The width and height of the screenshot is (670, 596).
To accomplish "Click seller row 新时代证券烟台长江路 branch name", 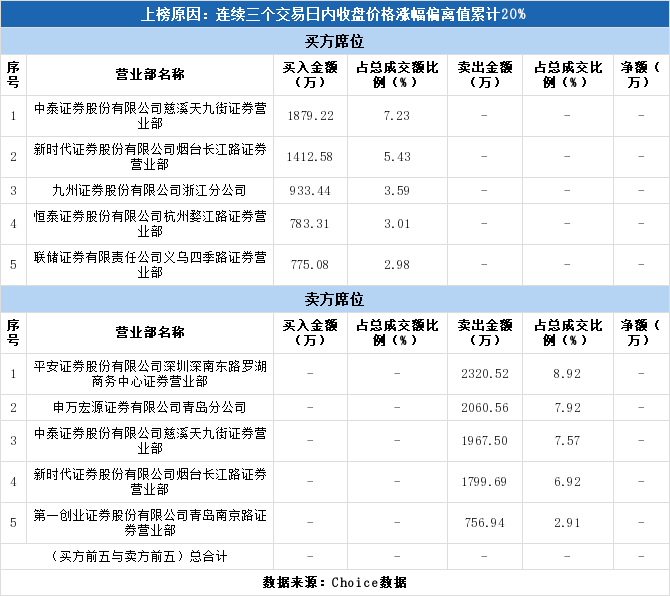I will 150,482.
